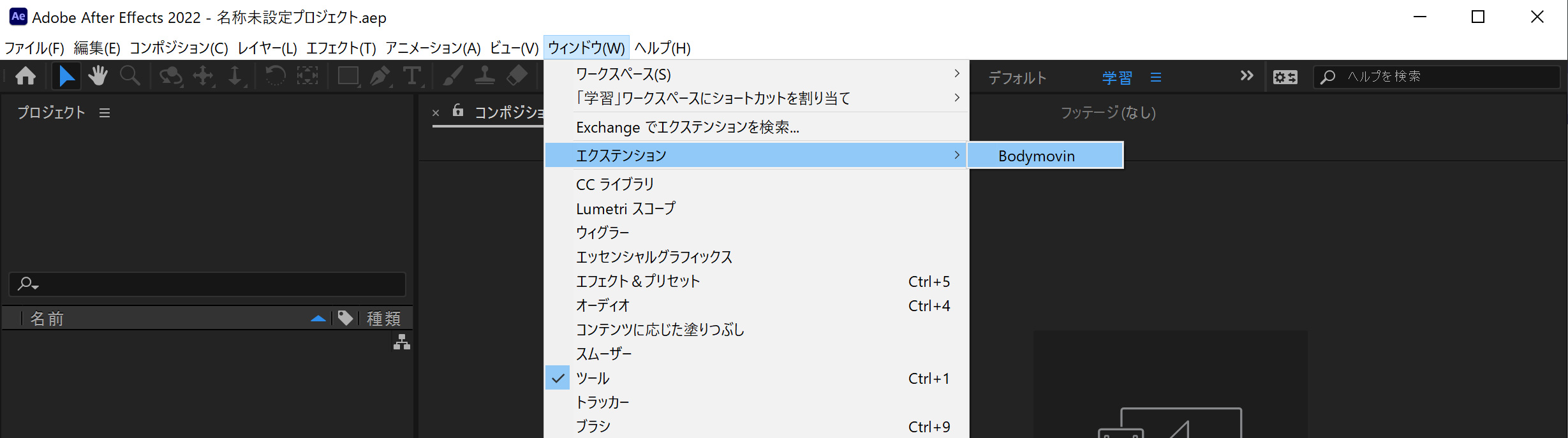The image size is (1568, 438).
Task: Select the Hand tool
Action: [x=98, y=77]
